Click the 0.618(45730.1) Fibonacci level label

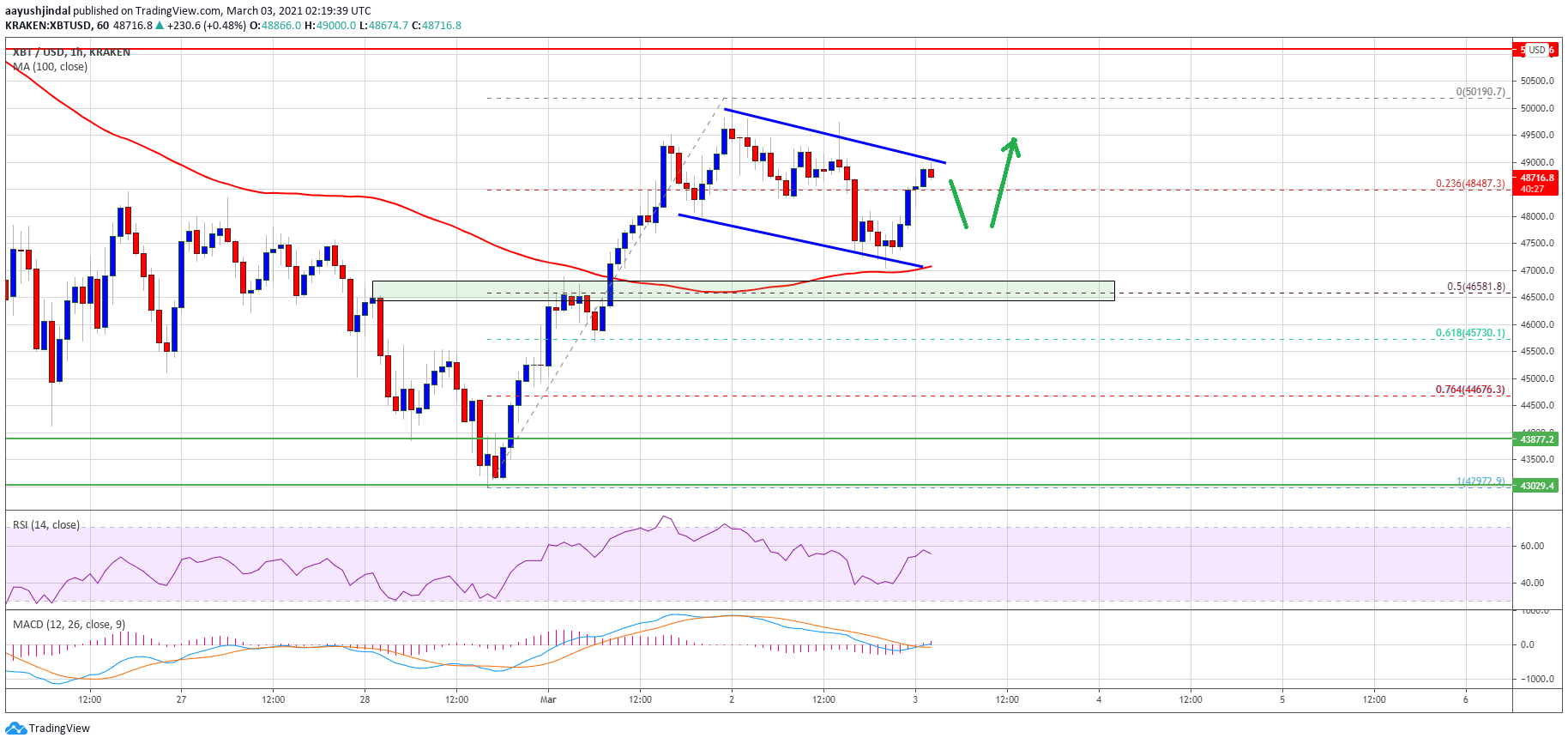click(1470, 333)
